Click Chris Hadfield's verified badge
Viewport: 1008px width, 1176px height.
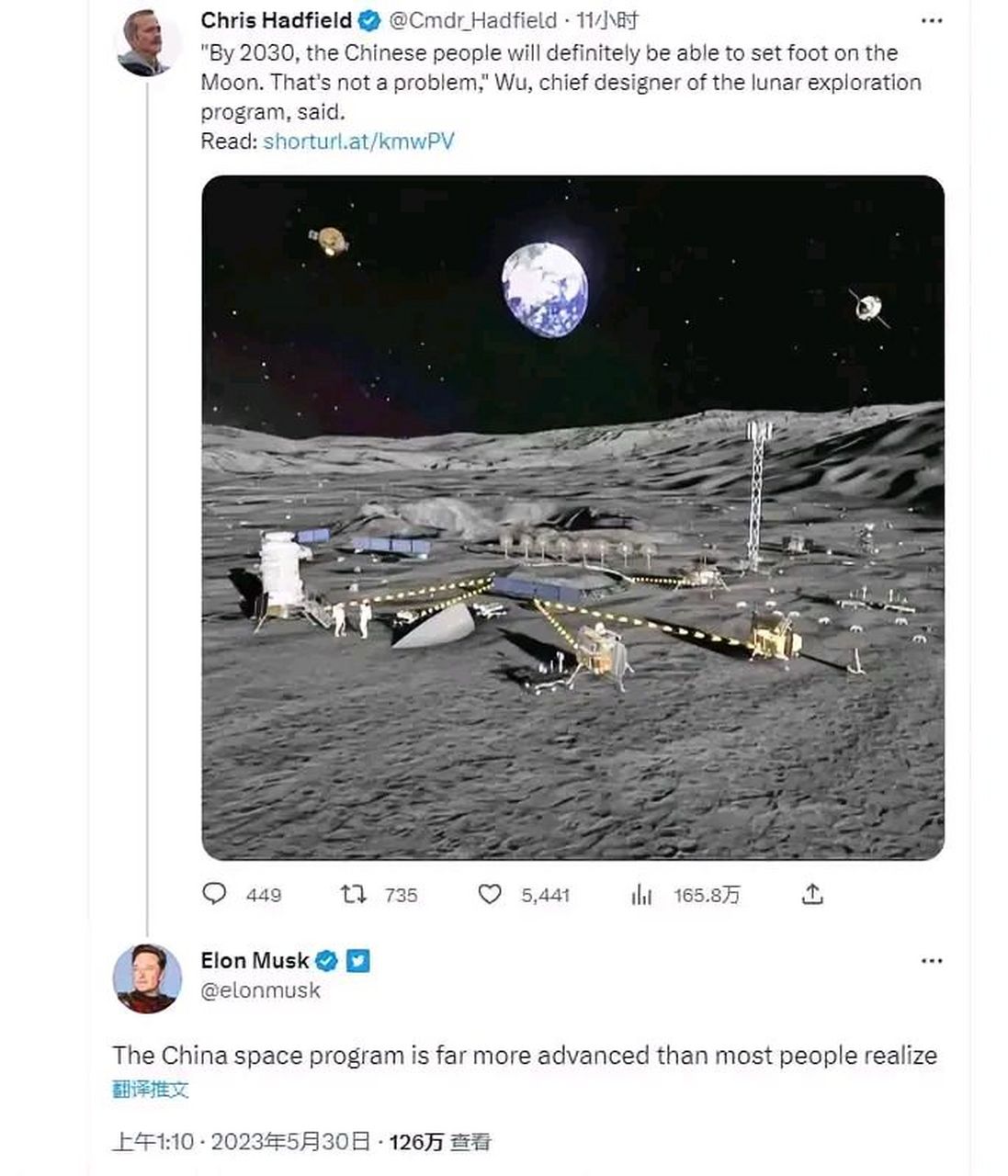pyautogui.click(x=369, y=20)
